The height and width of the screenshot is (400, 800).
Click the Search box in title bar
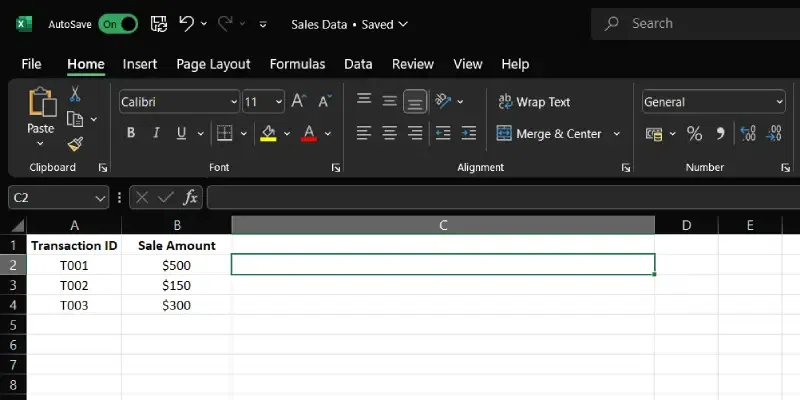coord(700,23)
